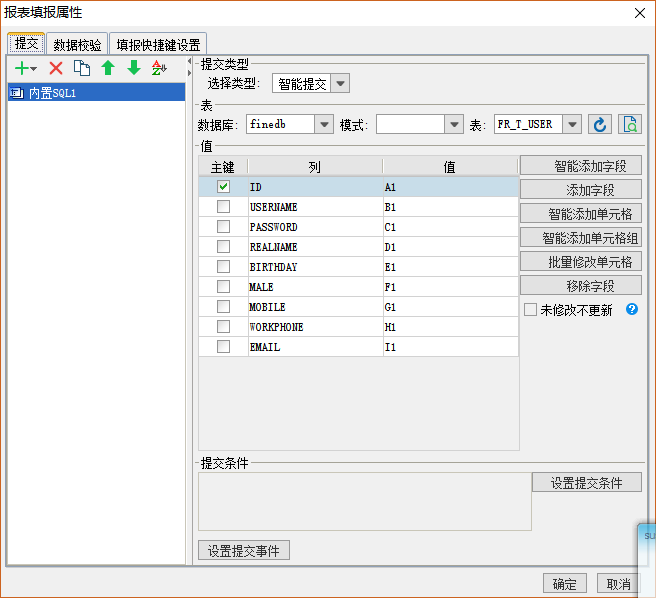Select the WORKPHONE column cell
656x598 pixels.
click(315, 326)
